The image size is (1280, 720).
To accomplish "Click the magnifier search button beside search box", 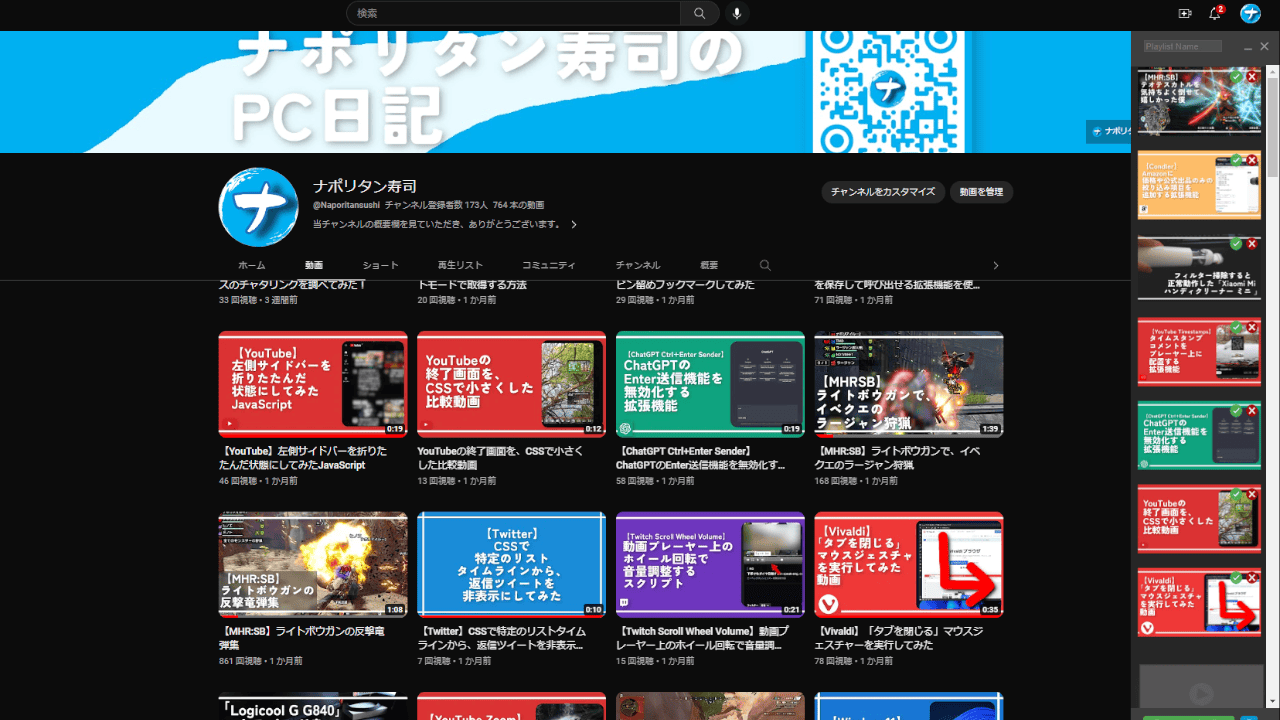I will point(699,13).
